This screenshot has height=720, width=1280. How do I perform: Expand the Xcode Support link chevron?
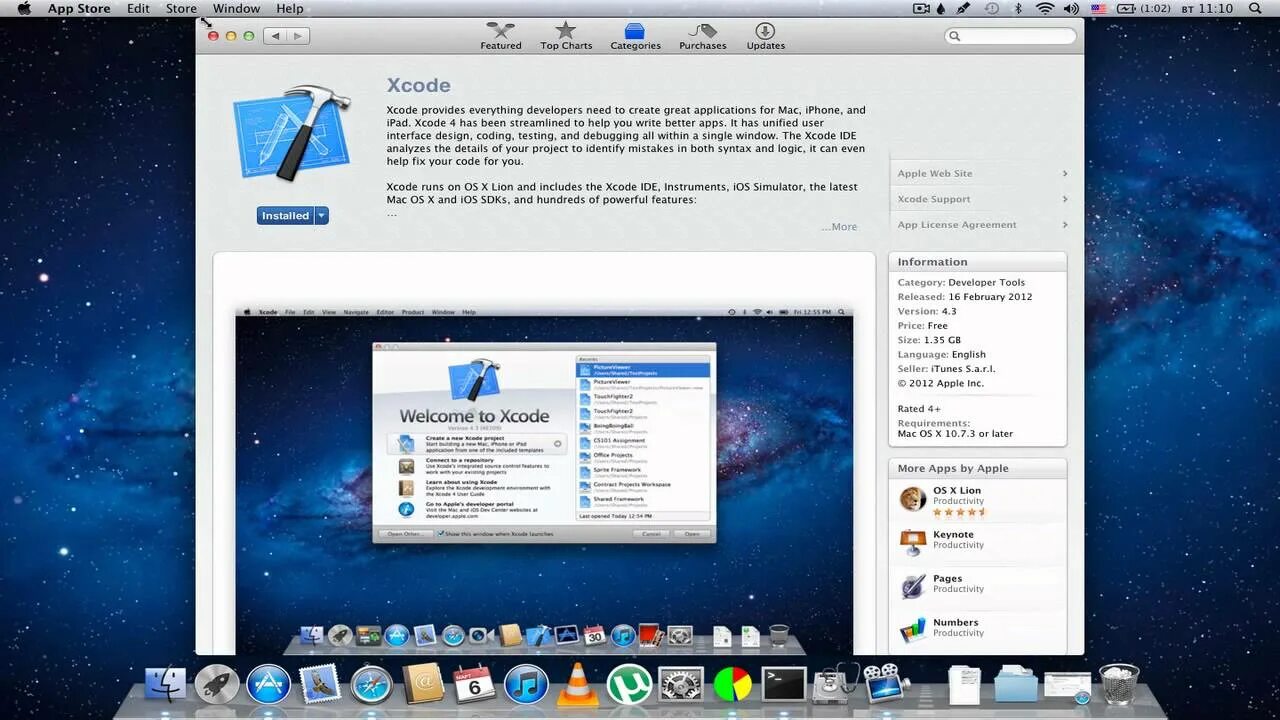click(x=1065, y=199)
